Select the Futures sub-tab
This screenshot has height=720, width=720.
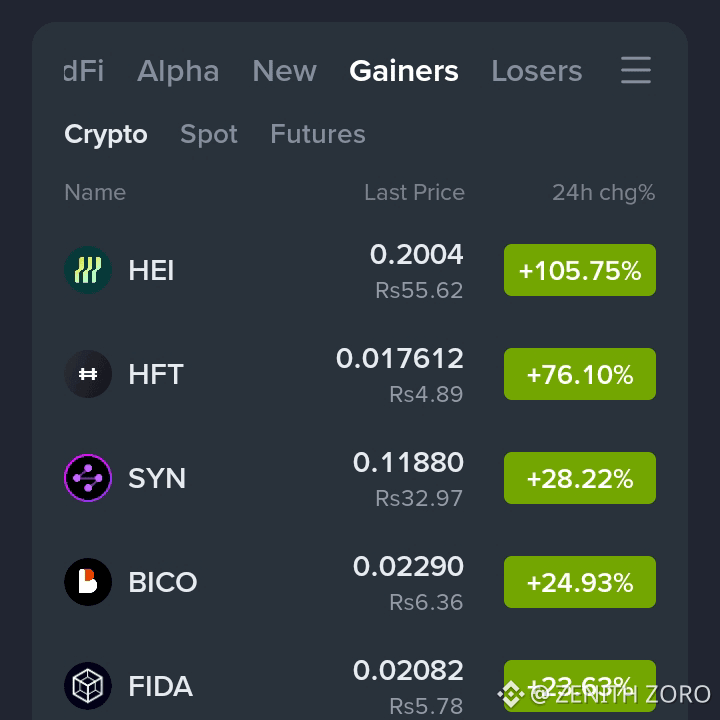(318, 134)
